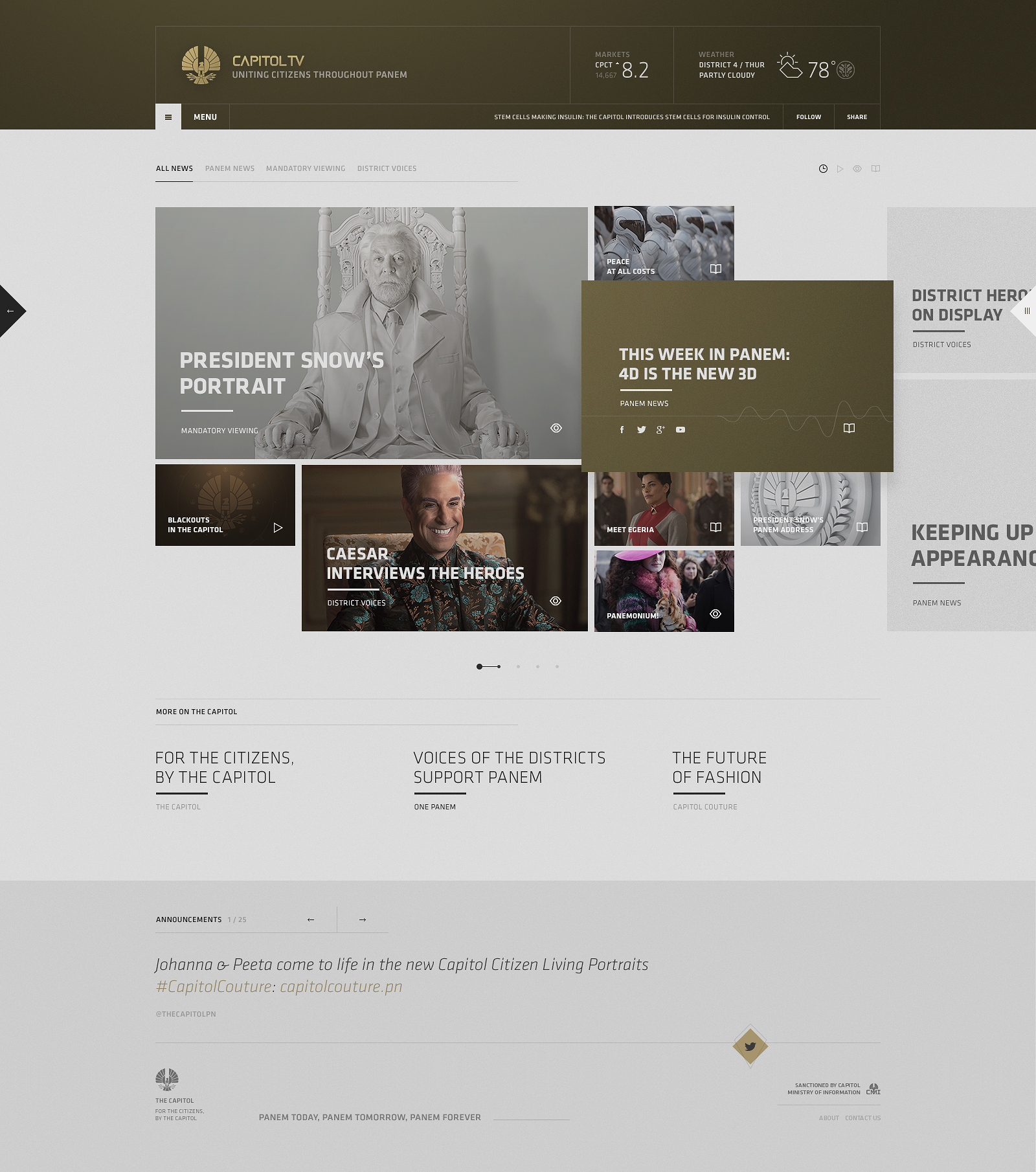Viewport: 1036px width, 1172px height.
Task: Click the book icon on President Snow's Panem Address
Action: (862, 527)
